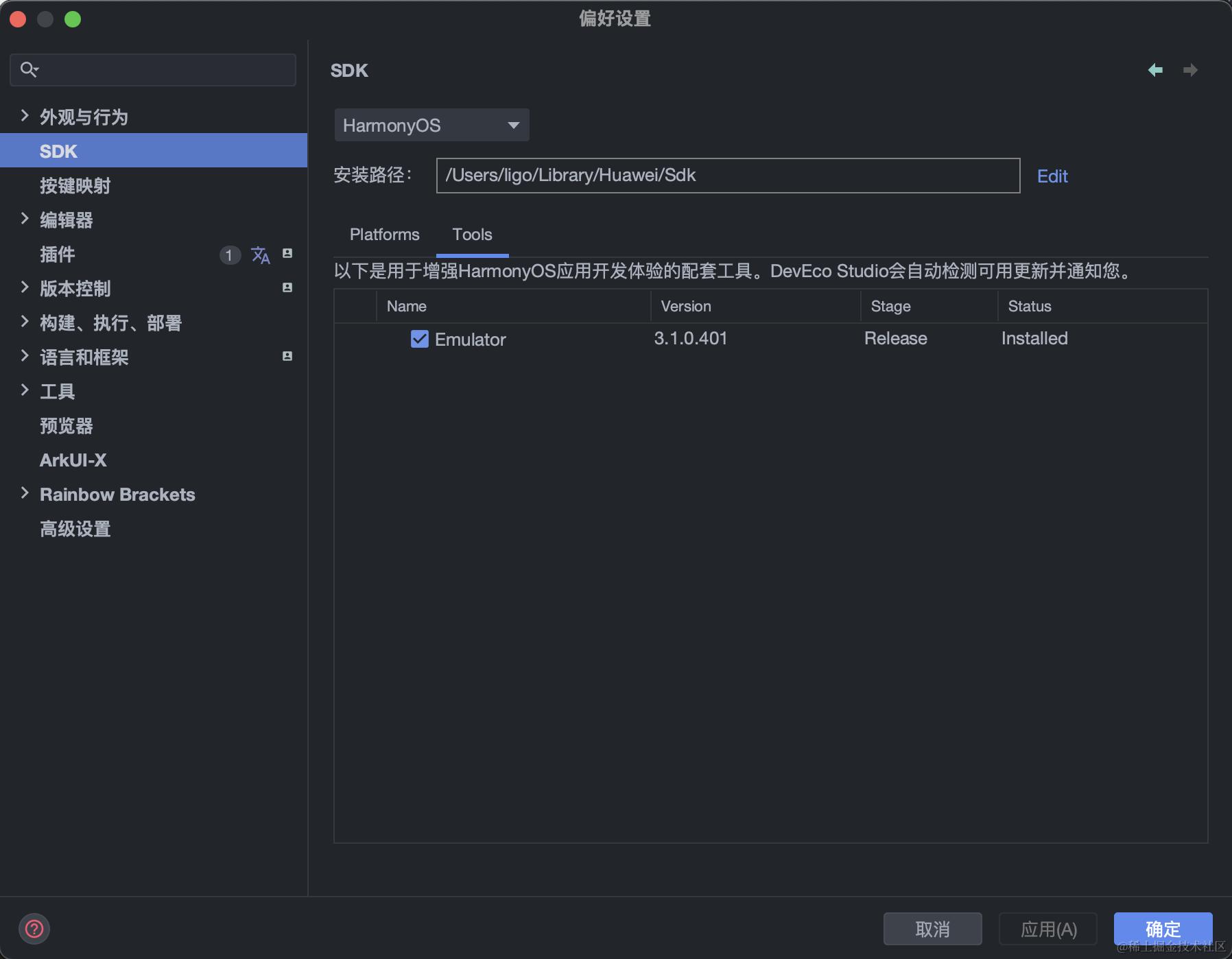
Task: Click the 3.1.0.401 version cell
Action: tap(690, 338)
